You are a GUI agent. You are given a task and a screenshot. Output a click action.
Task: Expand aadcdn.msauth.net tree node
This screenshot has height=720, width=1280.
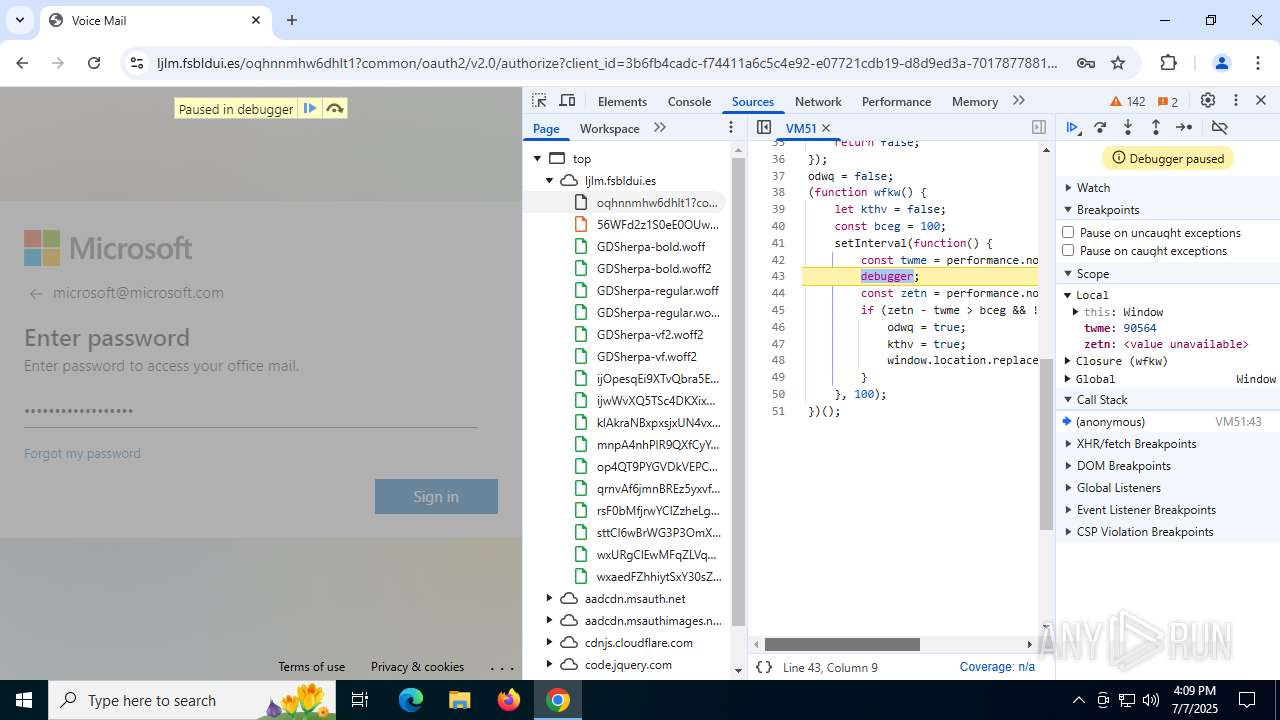(x=548, y=598)
